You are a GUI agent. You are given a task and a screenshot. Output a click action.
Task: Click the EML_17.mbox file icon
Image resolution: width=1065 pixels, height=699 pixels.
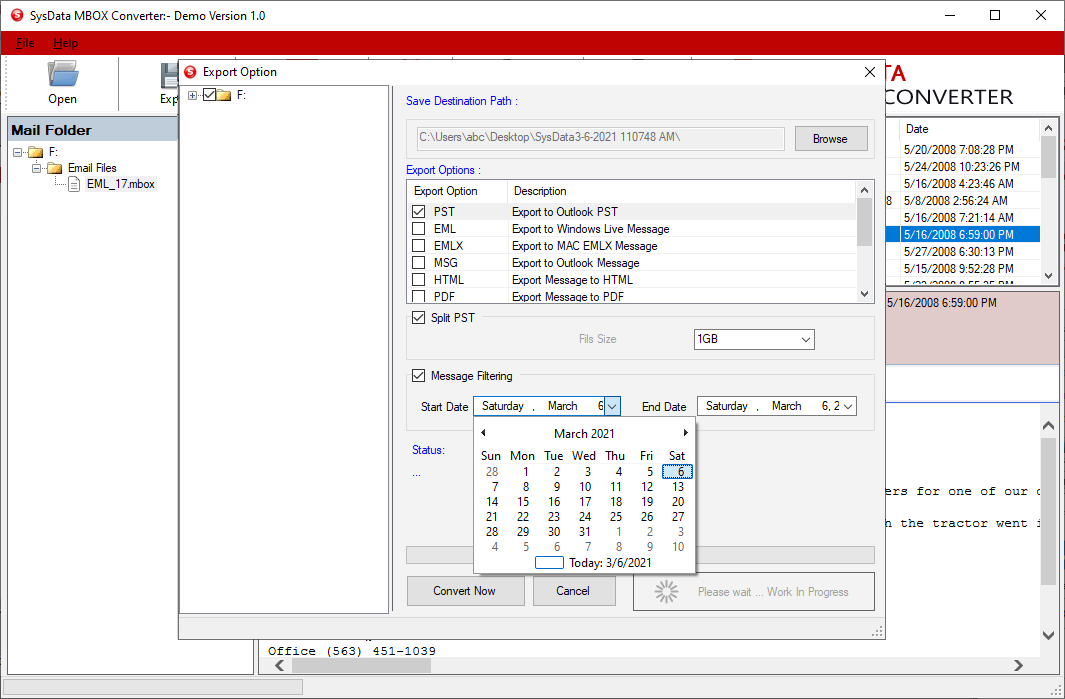point(75,184)
